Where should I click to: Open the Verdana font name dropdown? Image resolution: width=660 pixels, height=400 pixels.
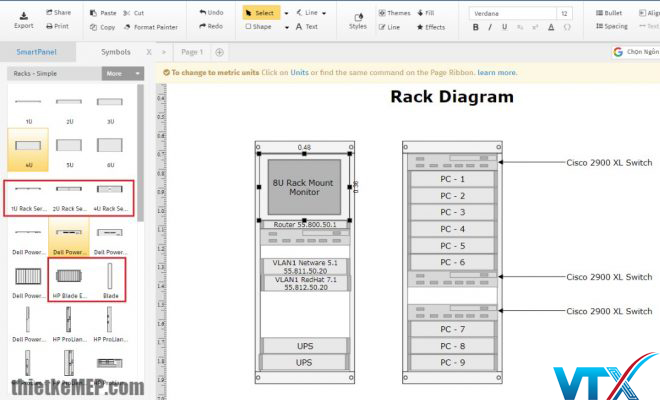[x=512, y=13]
